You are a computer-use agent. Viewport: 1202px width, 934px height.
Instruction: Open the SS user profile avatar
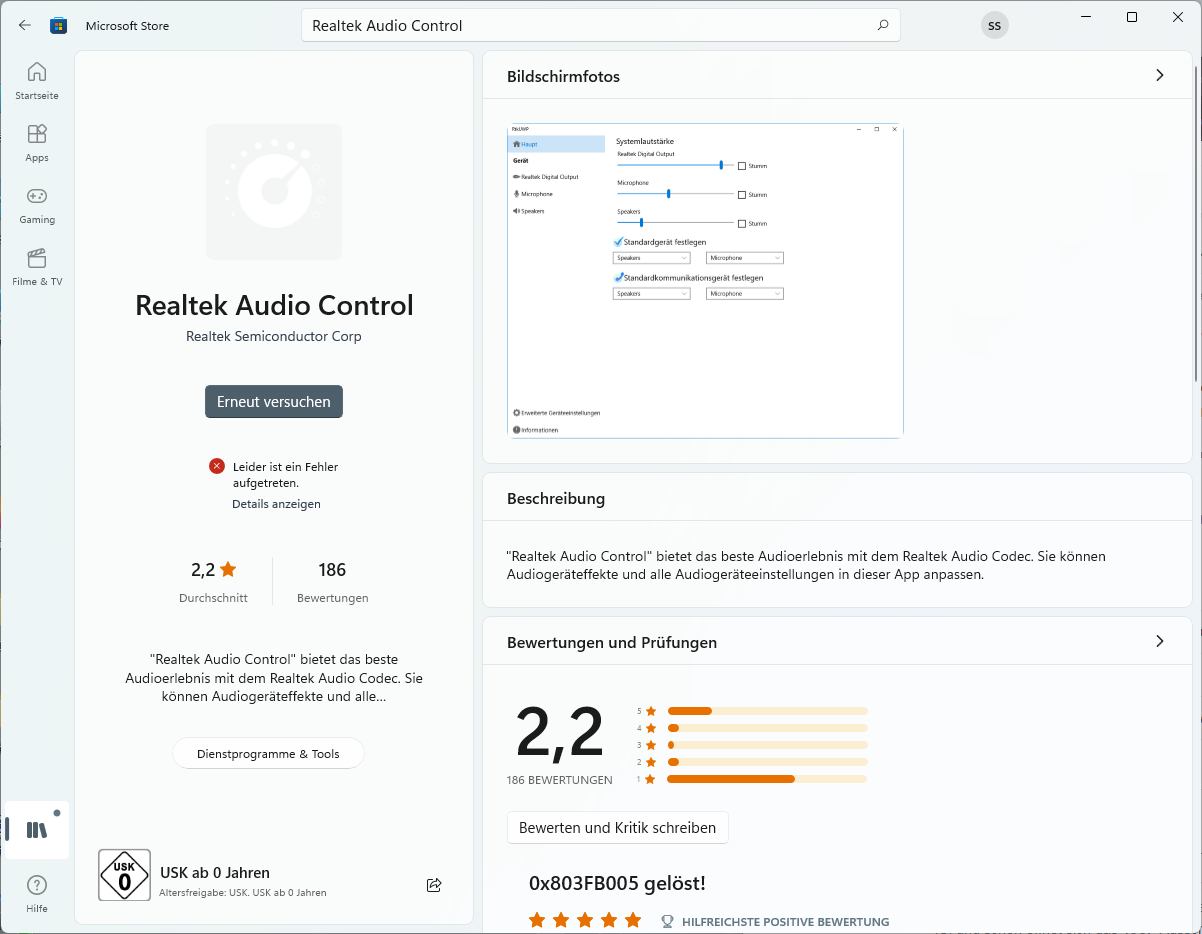tap(994, 26)
